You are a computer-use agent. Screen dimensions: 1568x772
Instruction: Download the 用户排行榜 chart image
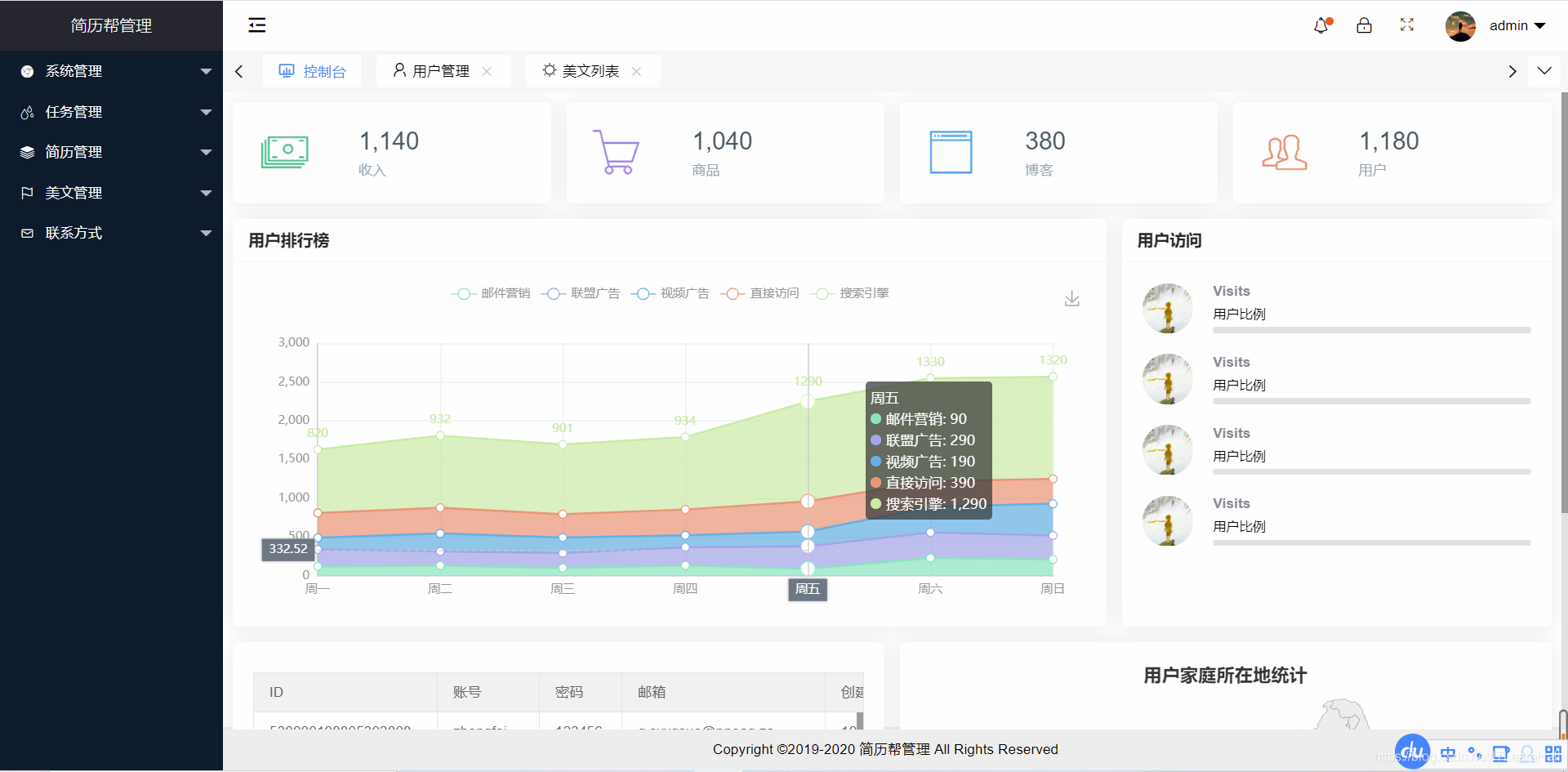[1072, 297]
